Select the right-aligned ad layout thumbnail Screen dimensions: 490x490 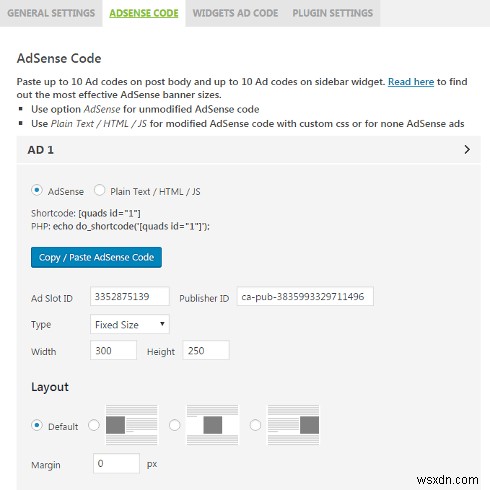(x=293, y=425)
